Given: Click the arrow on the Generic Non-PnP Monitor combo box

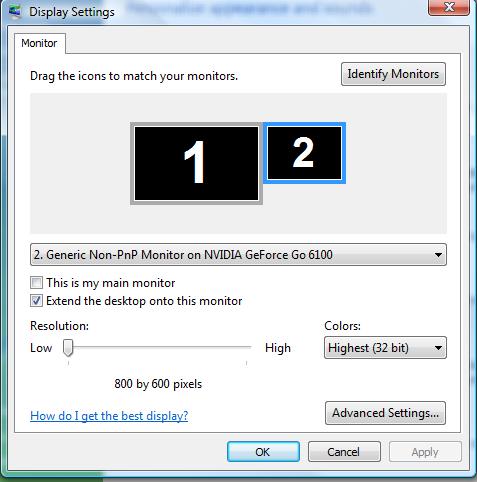Looking at the screenshot, I should tap(438, 255).
